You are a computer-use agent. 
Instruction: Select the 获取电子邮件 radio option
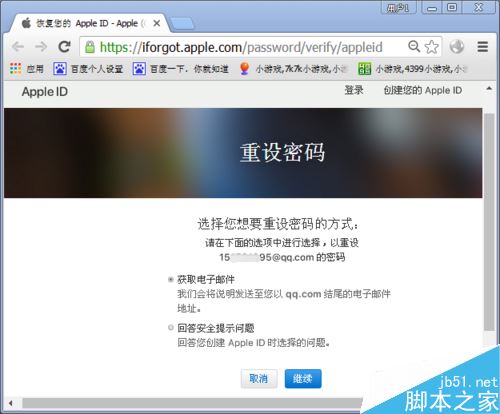[x=171, y=279]
